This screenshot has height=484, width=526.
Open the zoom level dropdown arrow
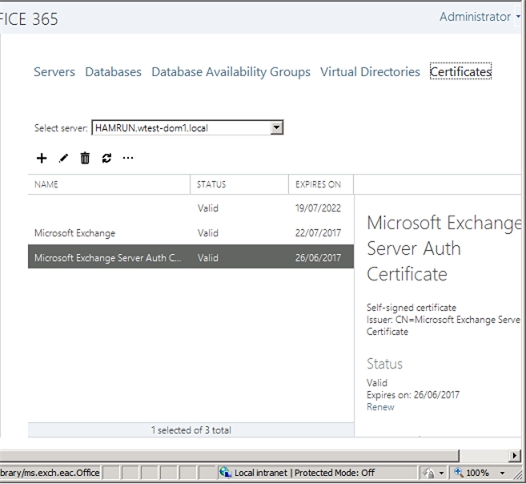coord(502,473)
